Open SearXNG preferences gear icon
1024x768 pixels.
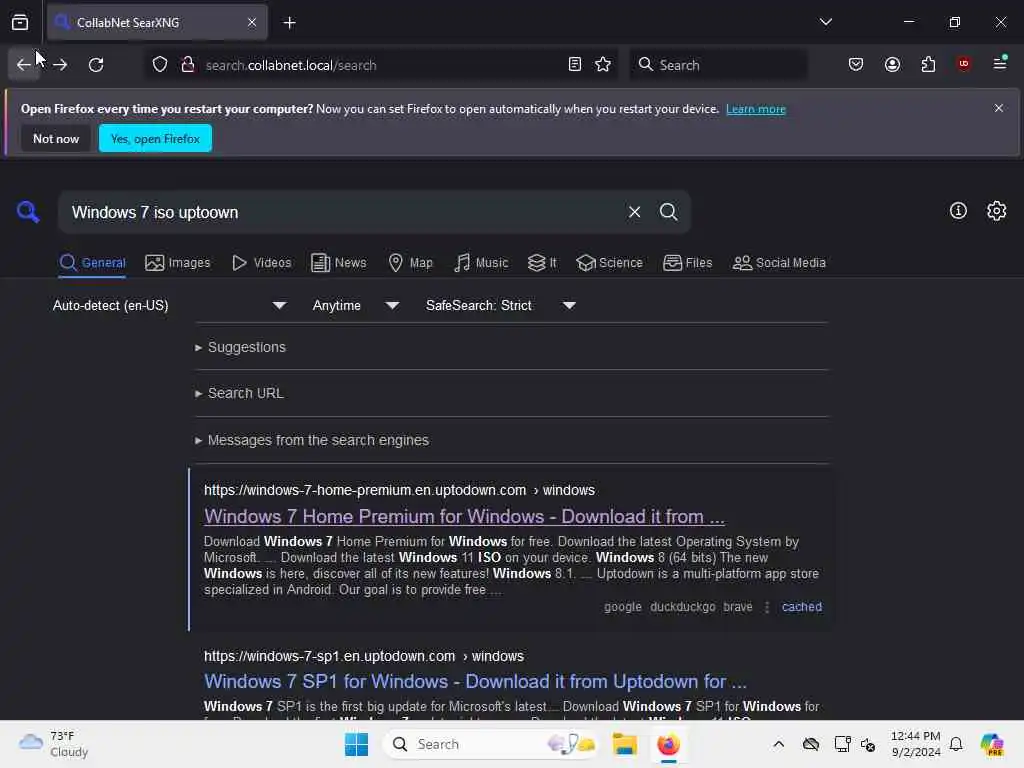click(x=996, y=211)
